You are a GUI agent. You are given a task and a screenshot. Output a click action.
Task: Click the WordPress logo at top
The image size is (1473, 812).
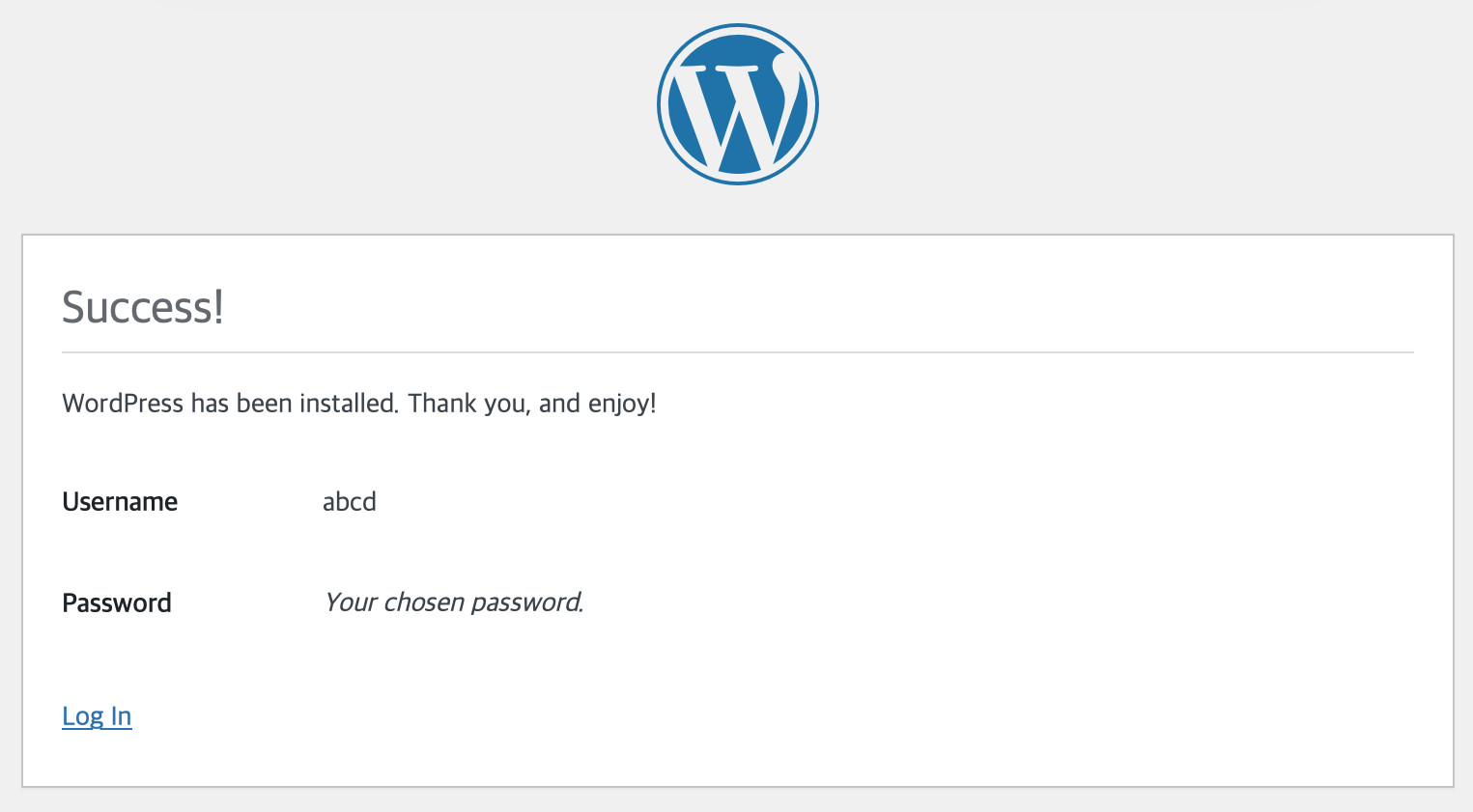coord(737,104)
